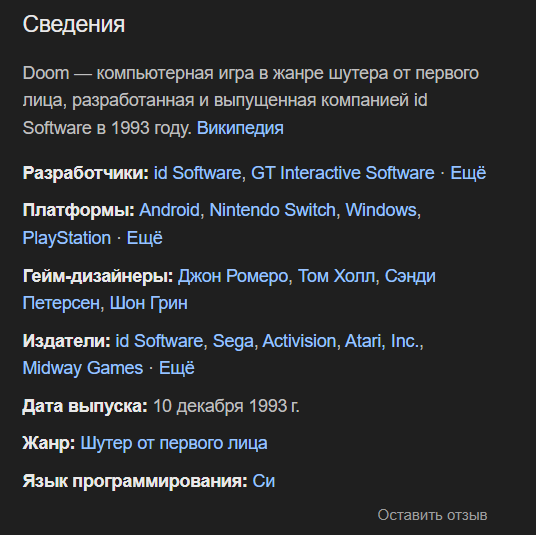Open the Джон Ромеро designer link
Image resolution: width=536 pixels, height=535 pixels.
233,276
